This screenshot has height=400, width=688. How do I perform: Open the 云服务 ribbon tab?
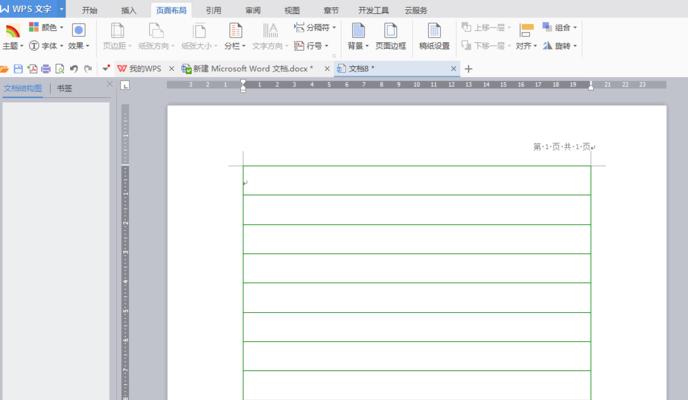(416, 10)
